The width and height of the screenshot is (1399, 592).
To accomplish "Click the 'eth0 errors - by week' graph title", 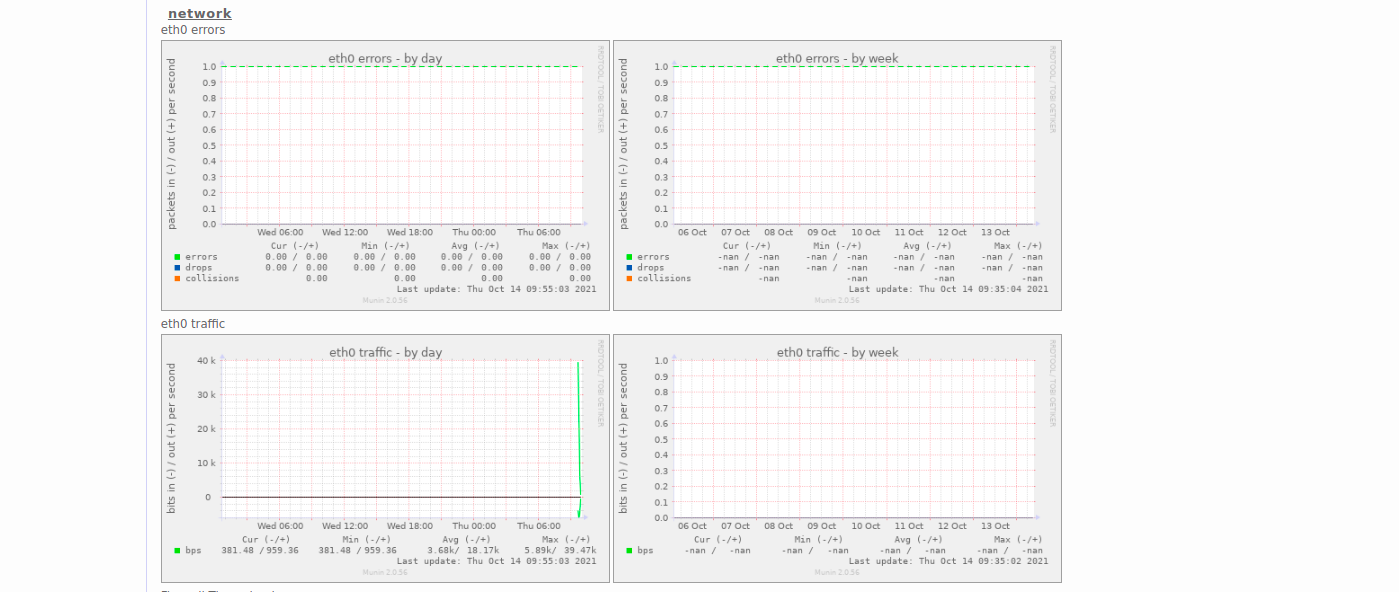I will [837, 58].
